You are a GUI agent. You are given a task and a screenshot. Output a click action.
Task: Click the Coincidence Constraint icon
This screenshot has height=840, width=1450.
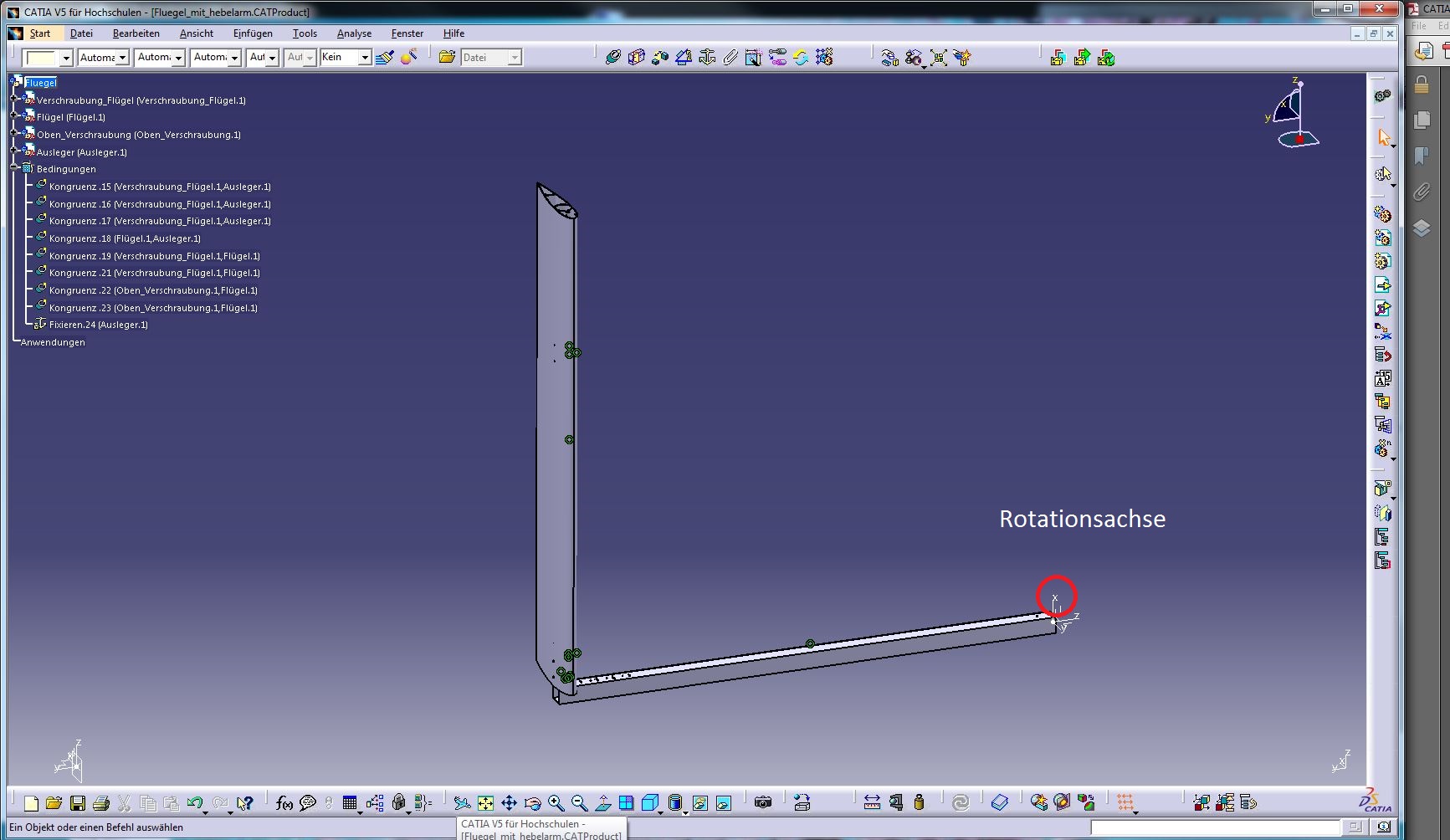612,57
